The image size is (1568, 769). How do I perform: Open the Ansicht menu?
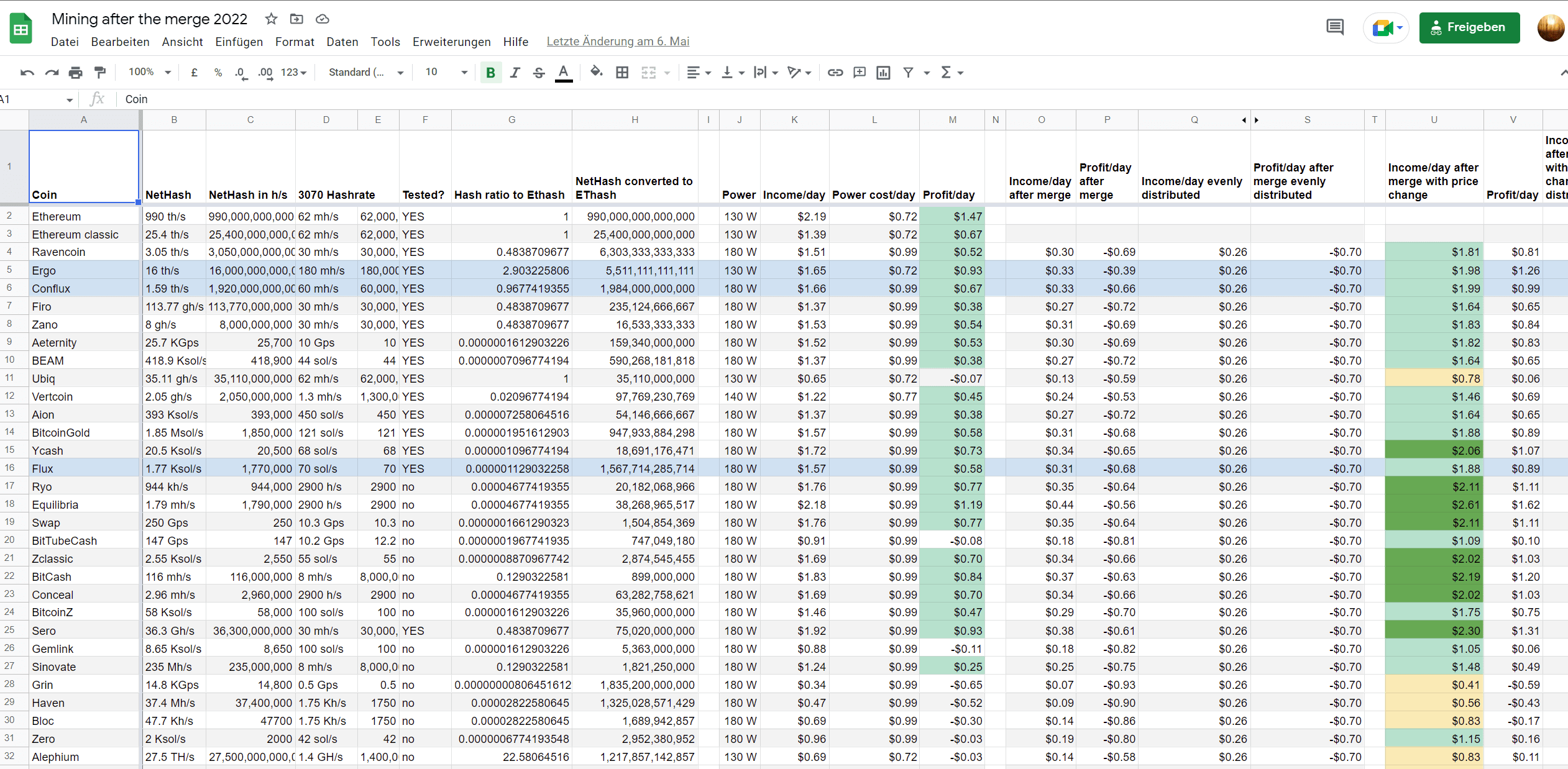click(182, 42)
